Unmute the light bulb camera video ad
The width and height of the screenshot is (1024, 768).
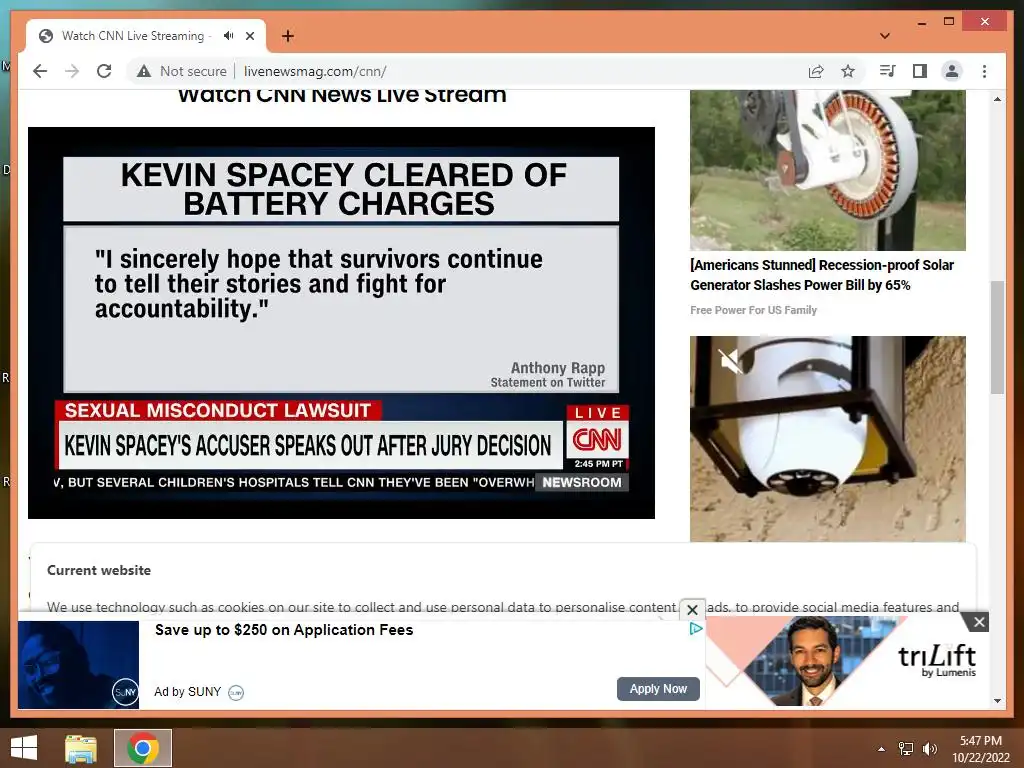pyautogui.click(x=729, y=360)
